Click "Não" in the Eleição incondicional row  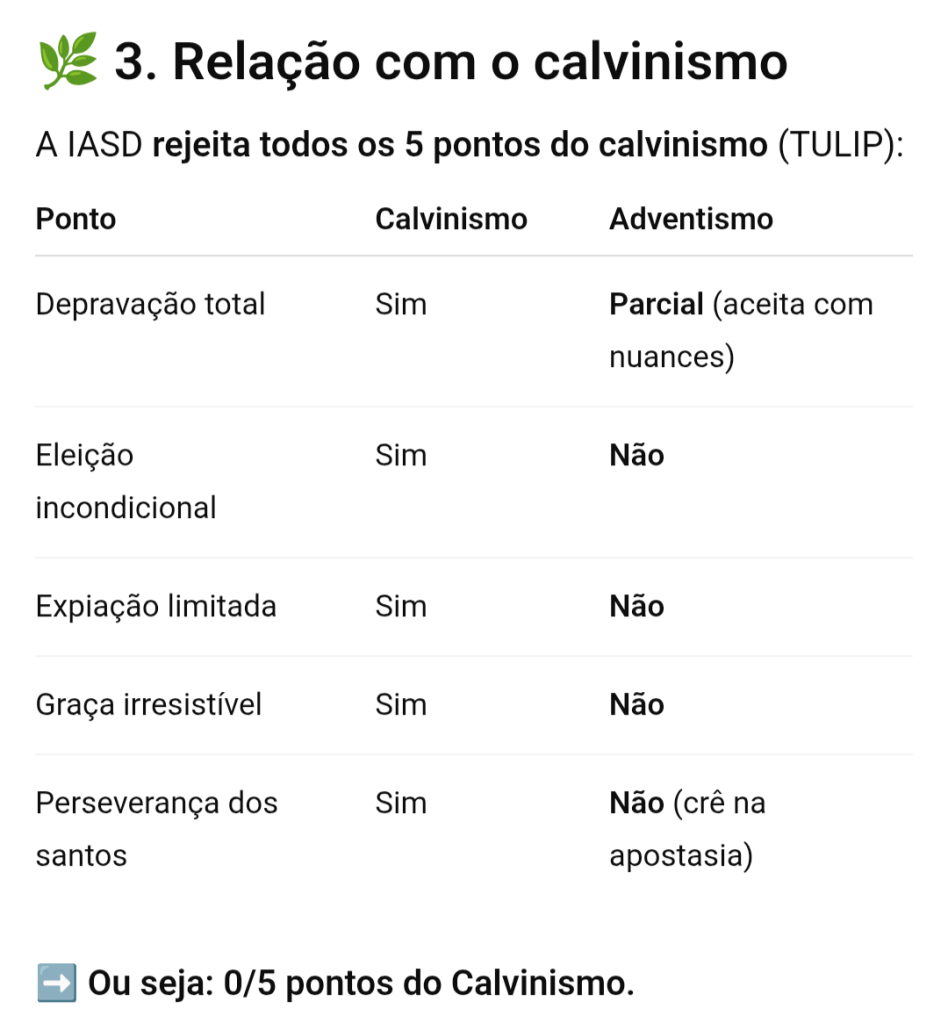[x=637, y=456]
